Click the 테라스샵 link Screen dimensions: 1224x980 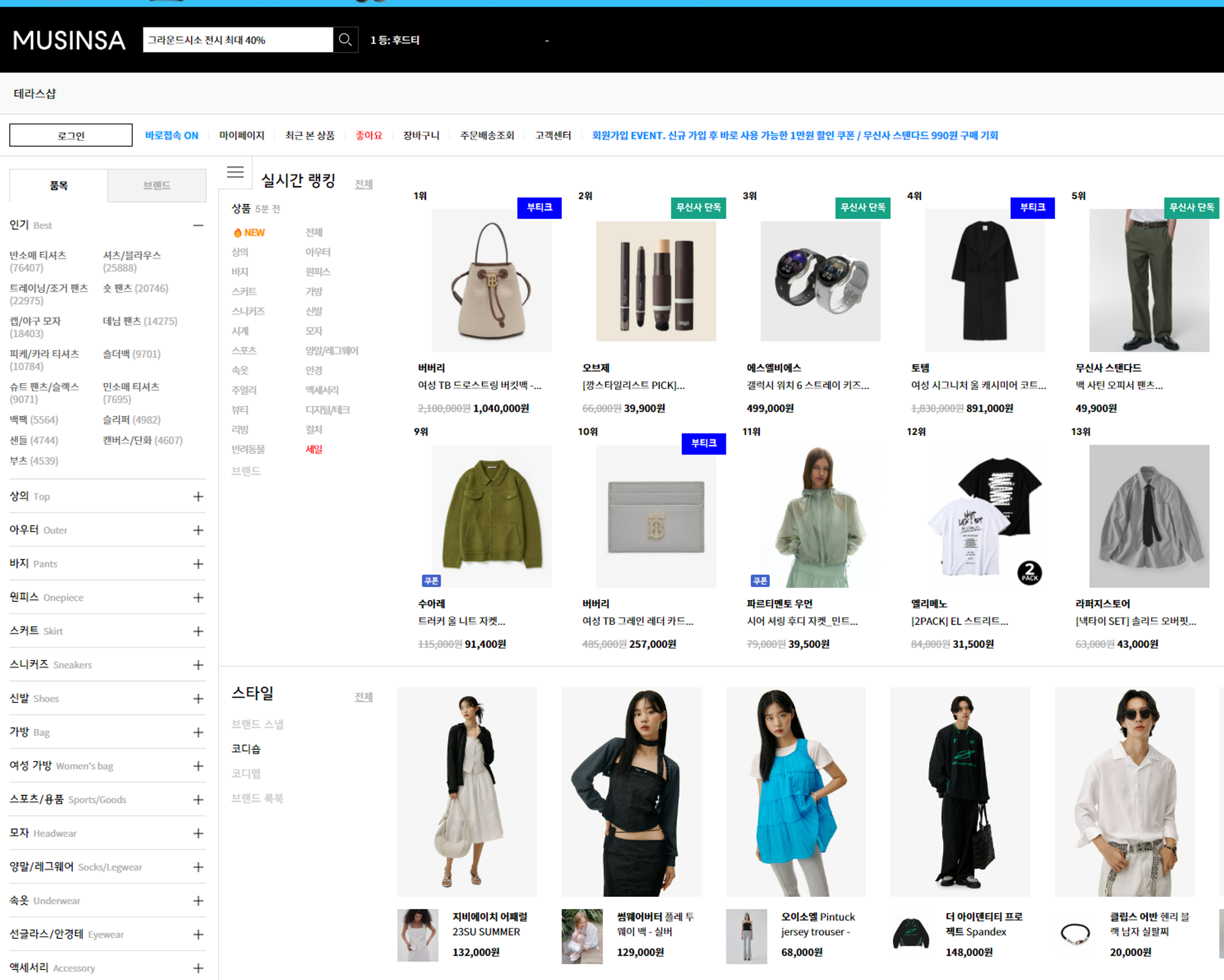35,94
